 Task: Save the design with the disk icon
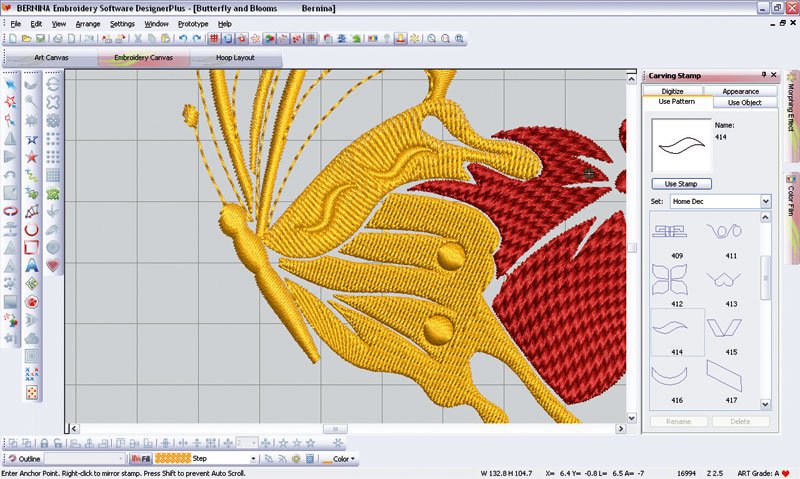coord(40,39)
